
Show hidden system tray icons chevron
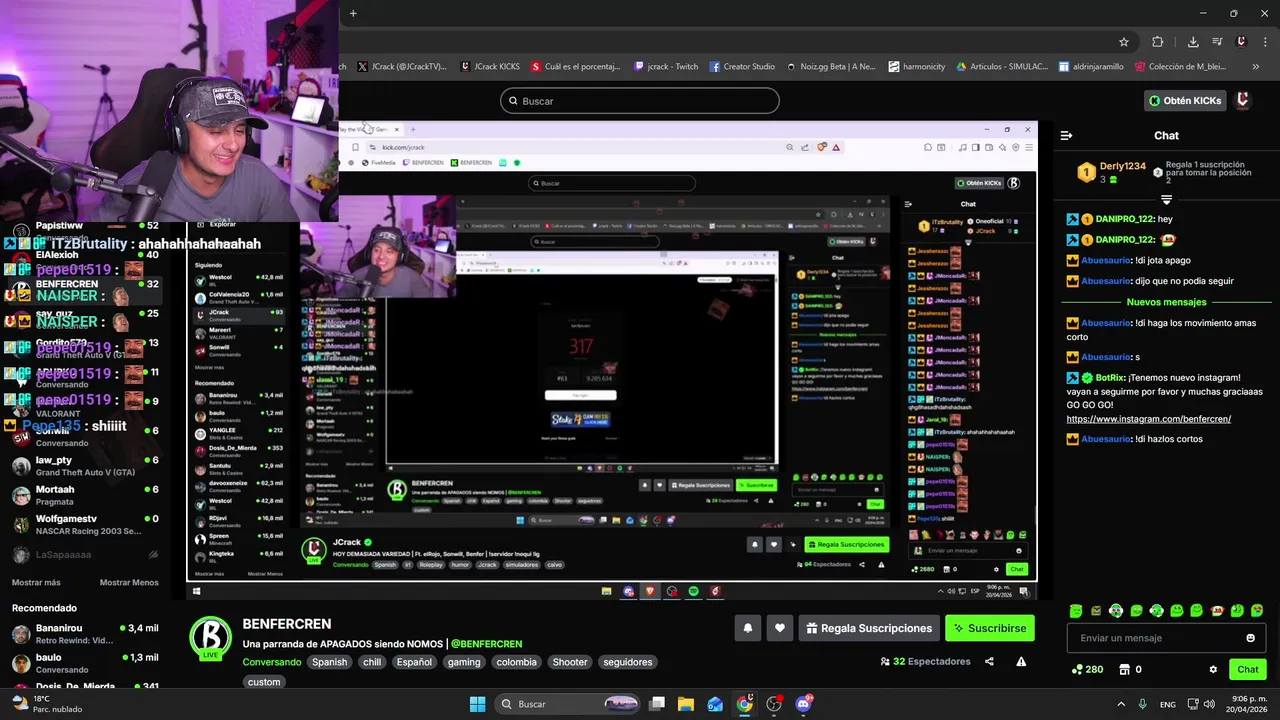pos(1120,704)
